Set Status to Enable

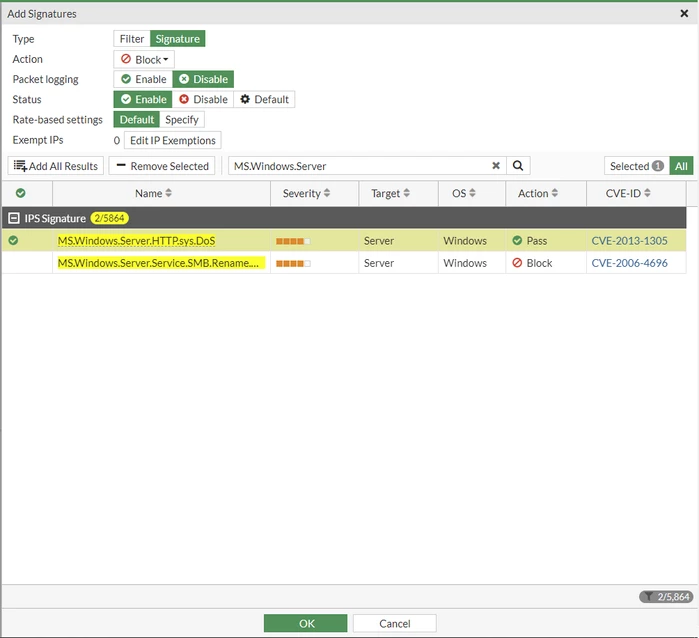(144, 99)
